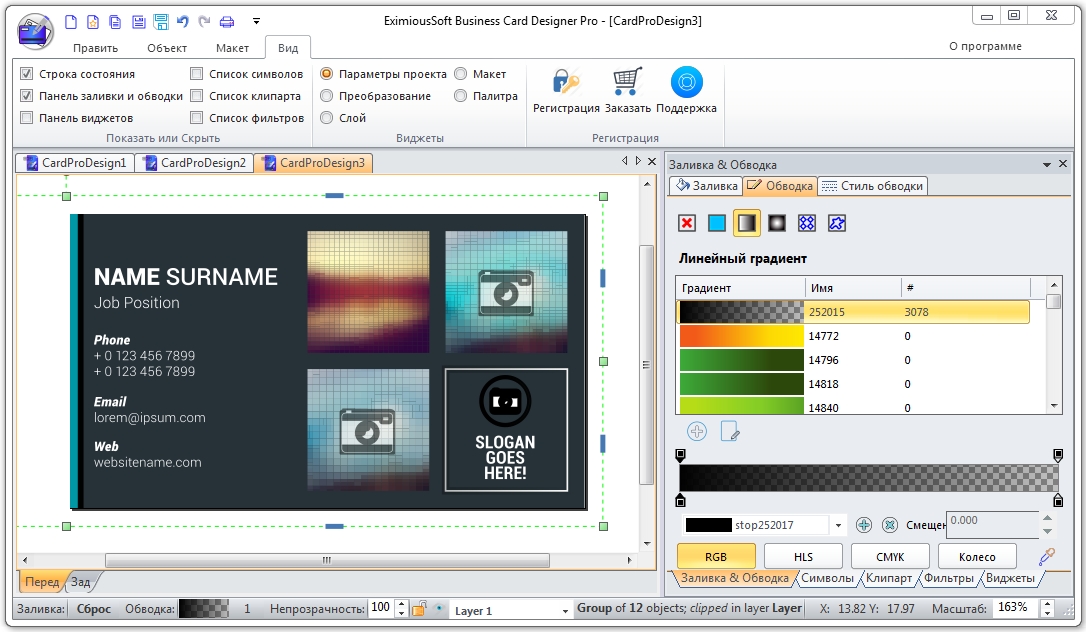
Task: Switch to Стиль обводки tab
Action: [873, 186]
